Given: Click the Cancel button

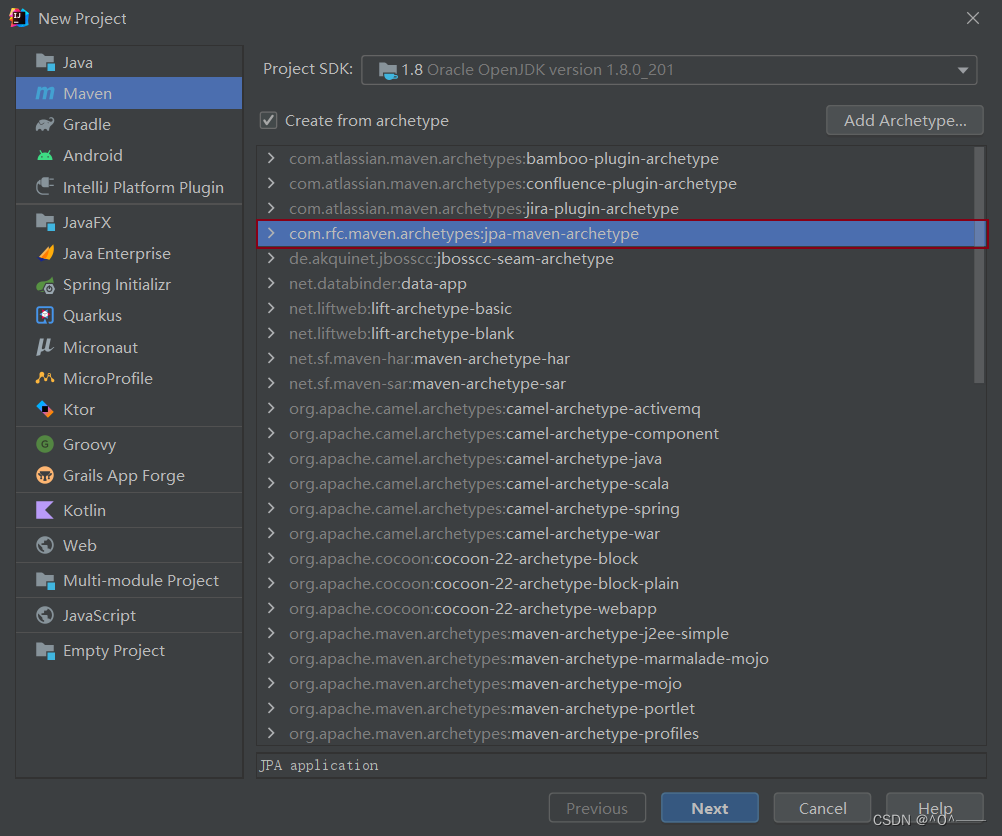Looking at the screenshot, I should [822, 809].
